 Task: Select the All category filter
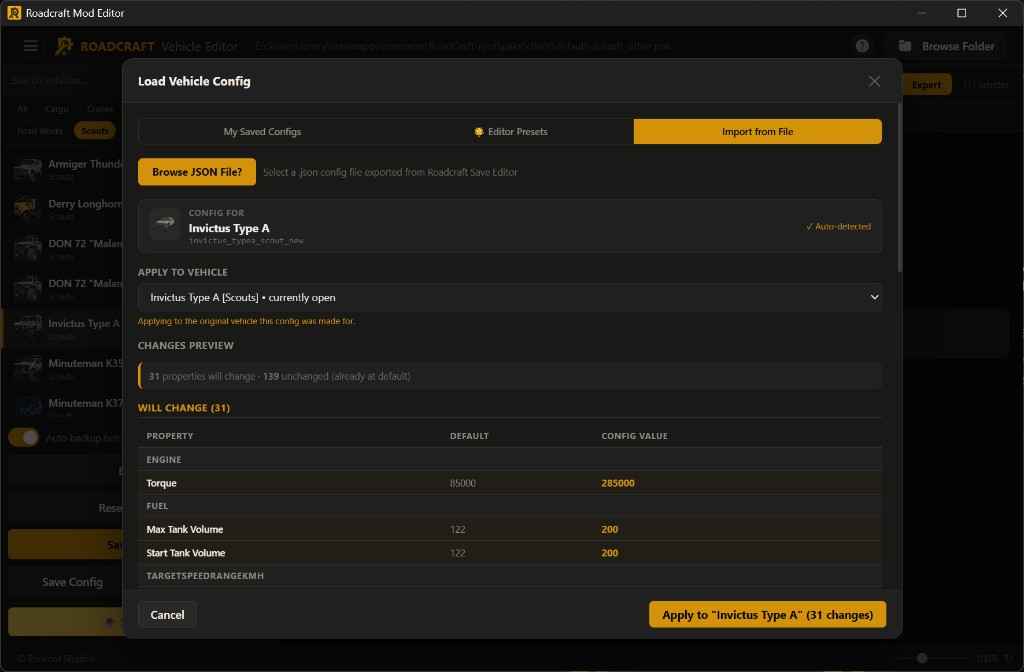point(22,109)
